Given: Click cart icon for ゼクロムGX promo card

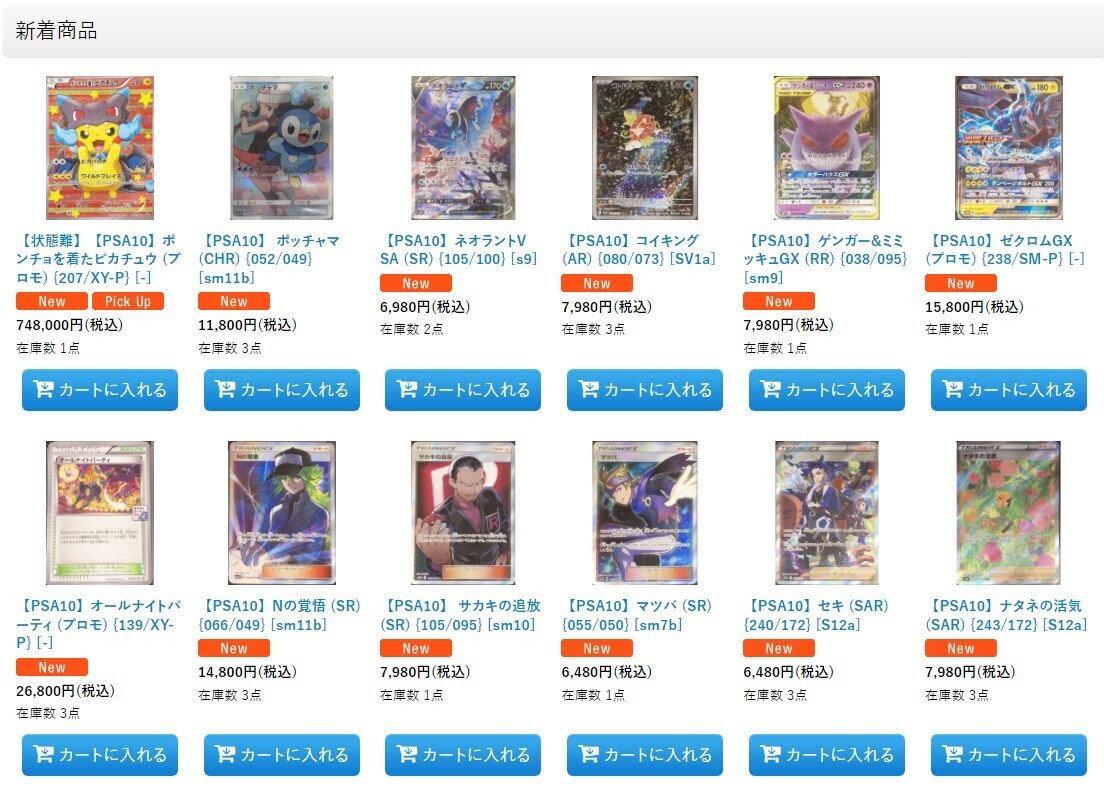Looking at the screenshot, I should [953, 389].
